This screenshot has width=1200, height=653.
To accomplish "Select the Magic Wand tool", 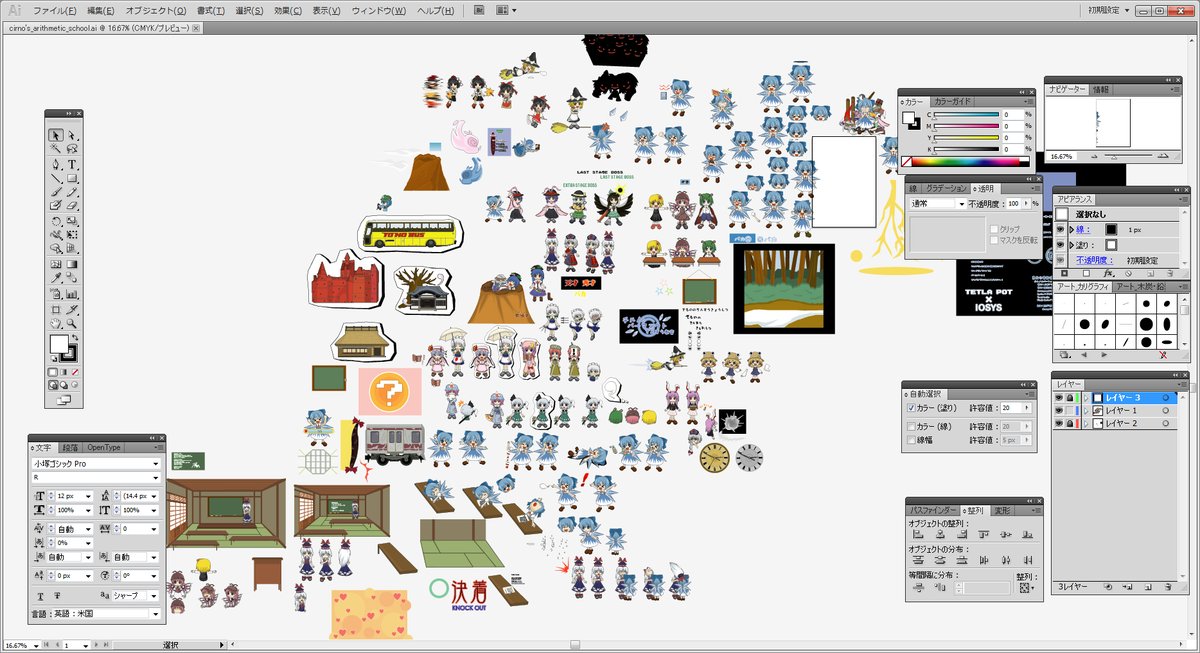I will coord(56,148).
